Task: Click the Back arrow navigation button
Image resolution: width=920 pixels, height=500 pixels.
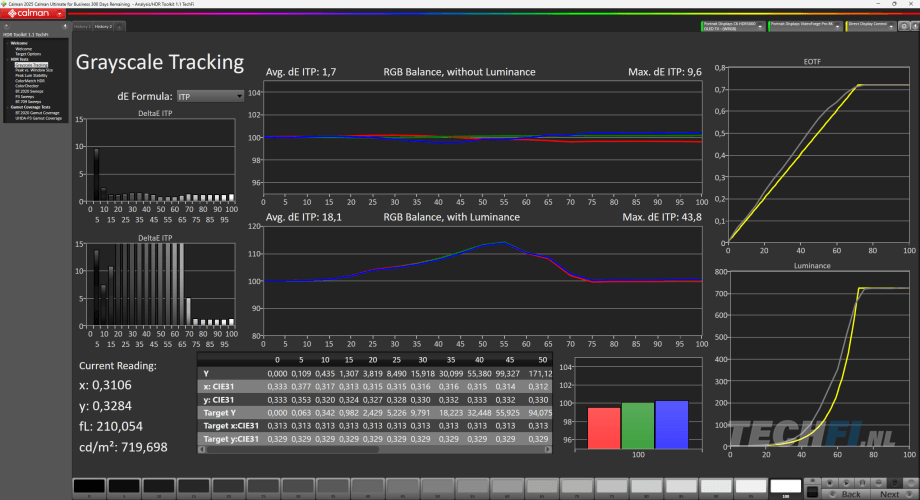Action: pos(845,493)
